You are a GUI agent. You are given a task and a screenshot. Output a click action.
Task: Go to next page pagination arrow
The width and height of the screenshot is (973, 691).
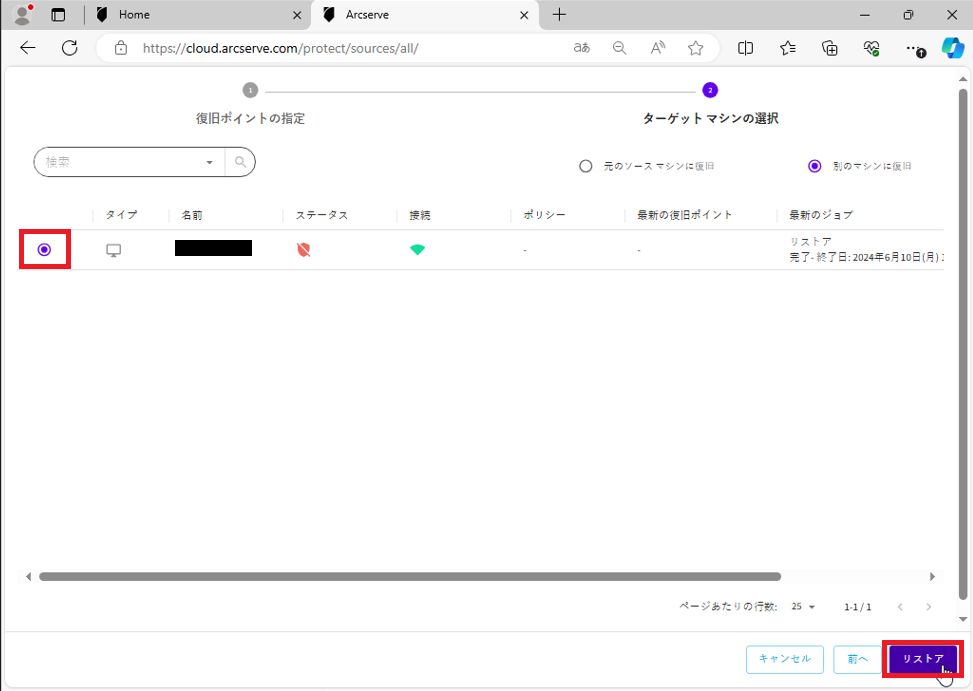[928, 607]
